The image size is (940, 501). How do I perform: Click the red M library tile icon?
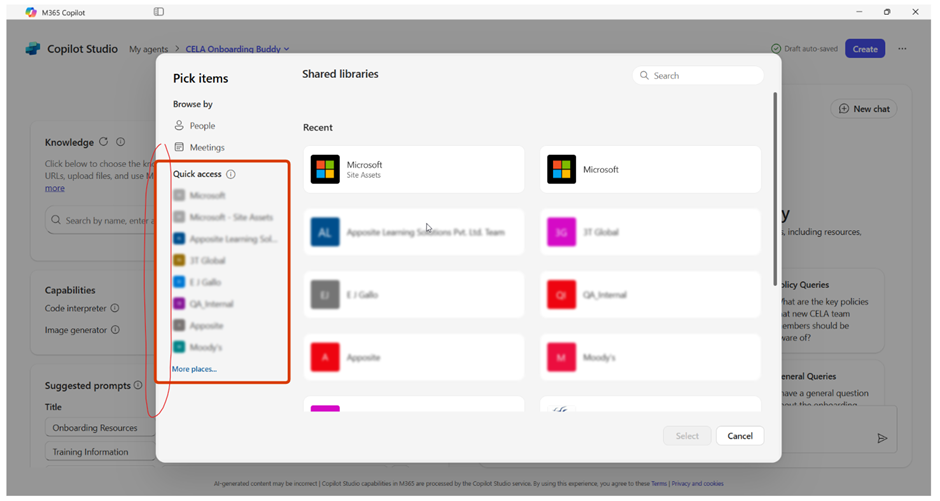(562, 357)
